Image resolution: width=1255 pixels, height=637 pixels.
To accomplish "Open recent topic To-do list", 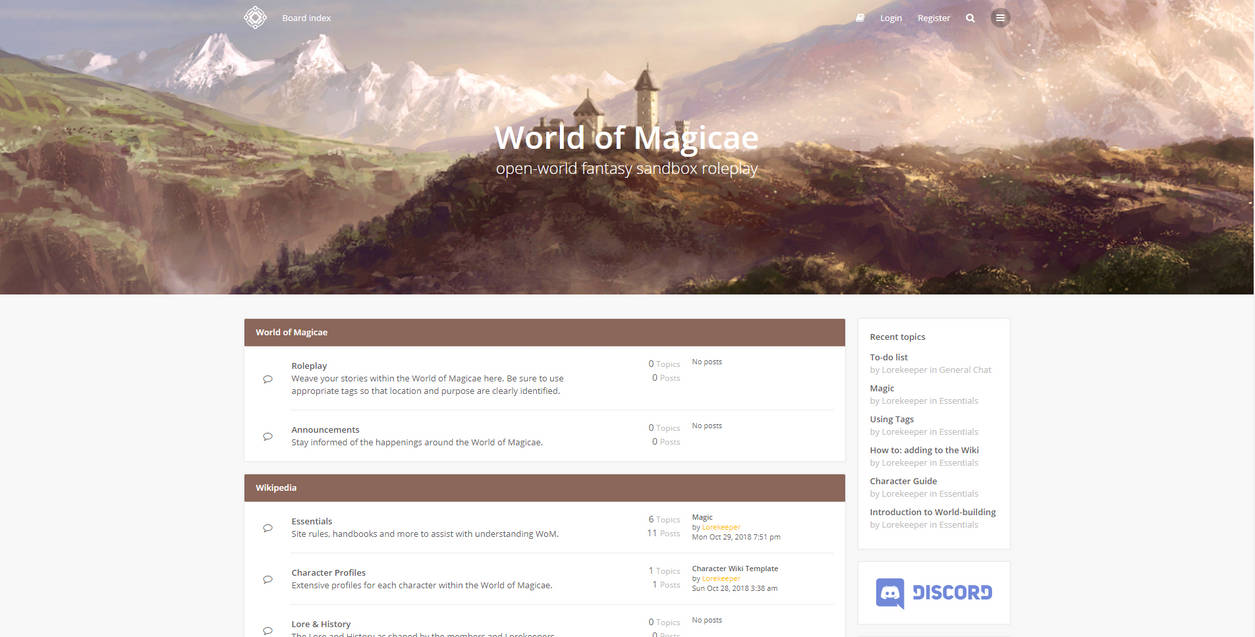I will [889, 357].
